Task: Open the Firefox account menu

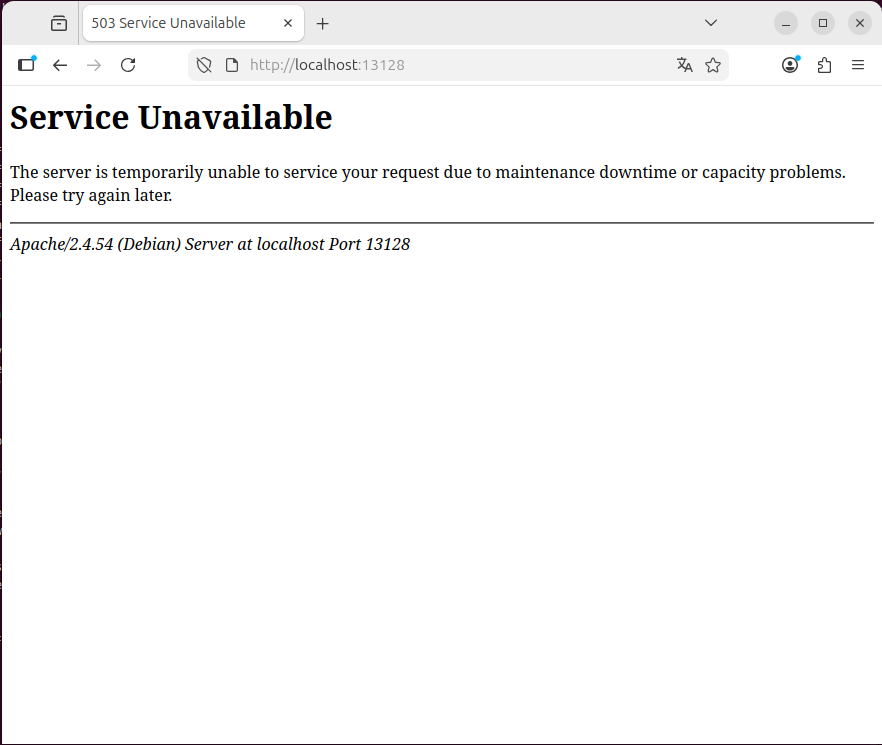Action: (790, 65)
